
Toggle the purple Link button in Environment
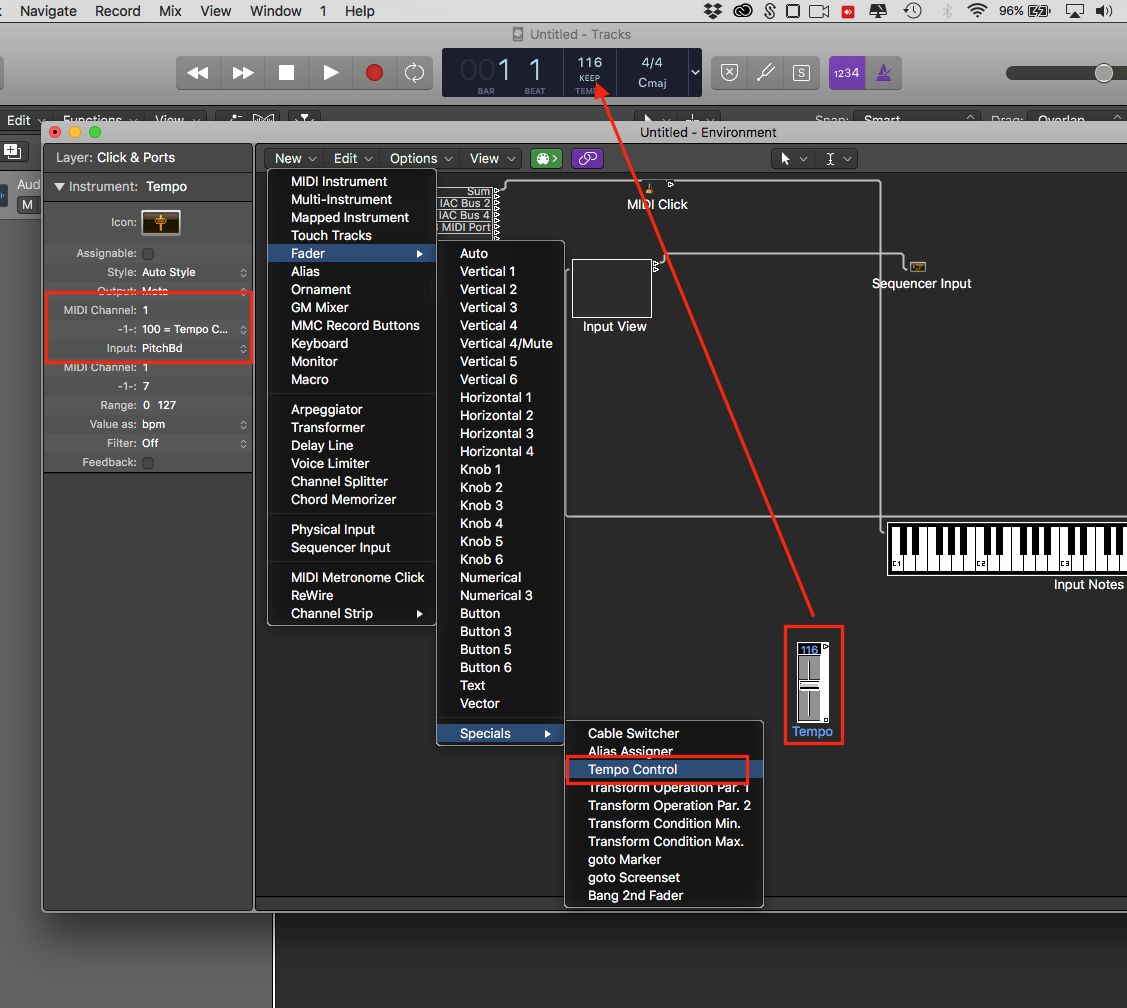point(587,158)
